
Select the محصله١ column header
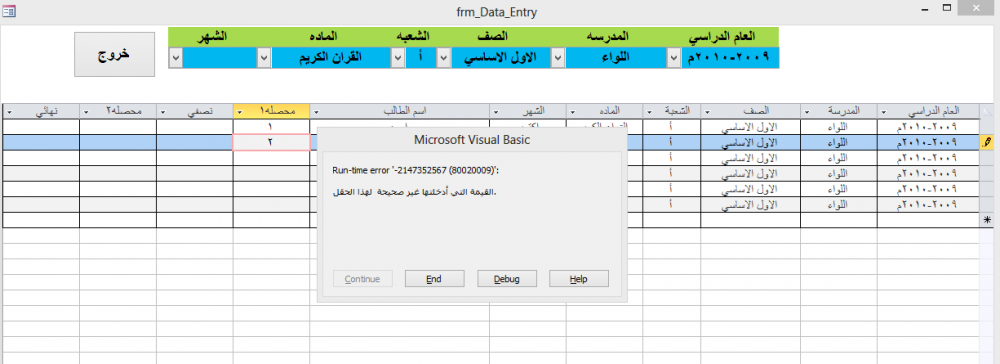click(271, 111)
